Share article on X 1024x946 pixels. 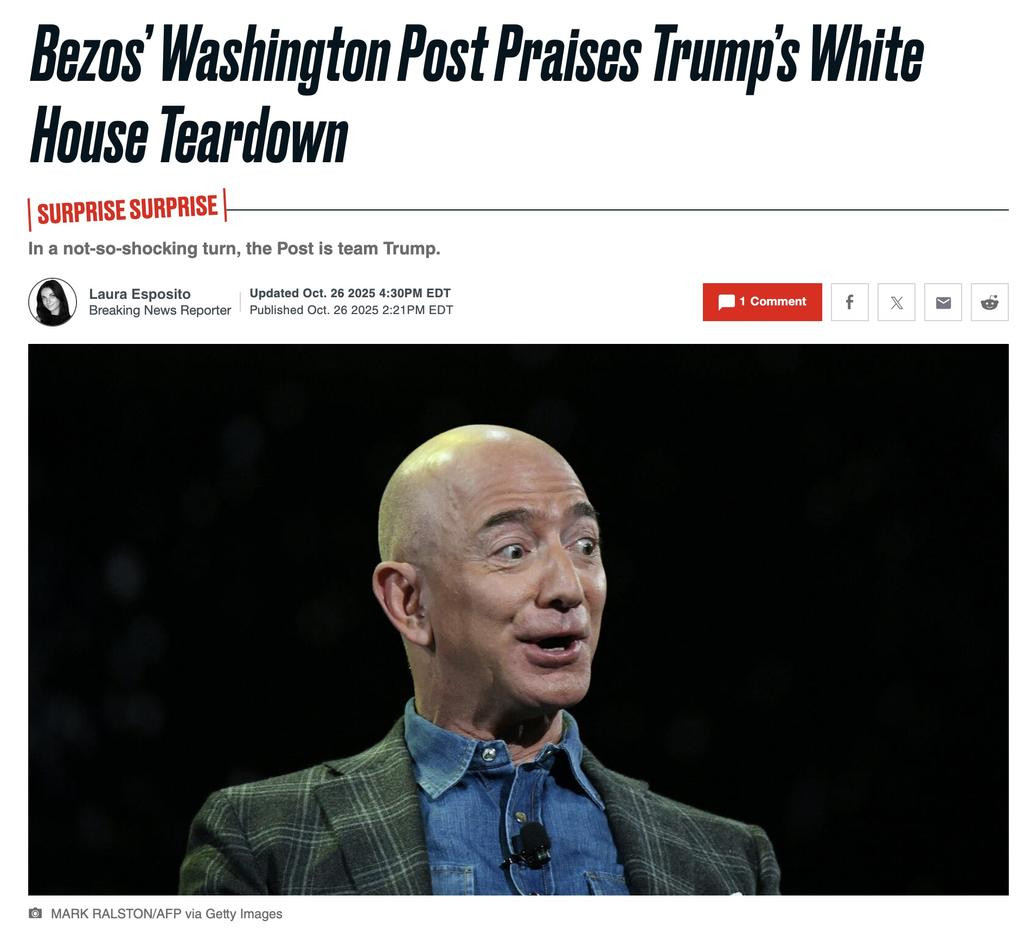click(897, 302)
